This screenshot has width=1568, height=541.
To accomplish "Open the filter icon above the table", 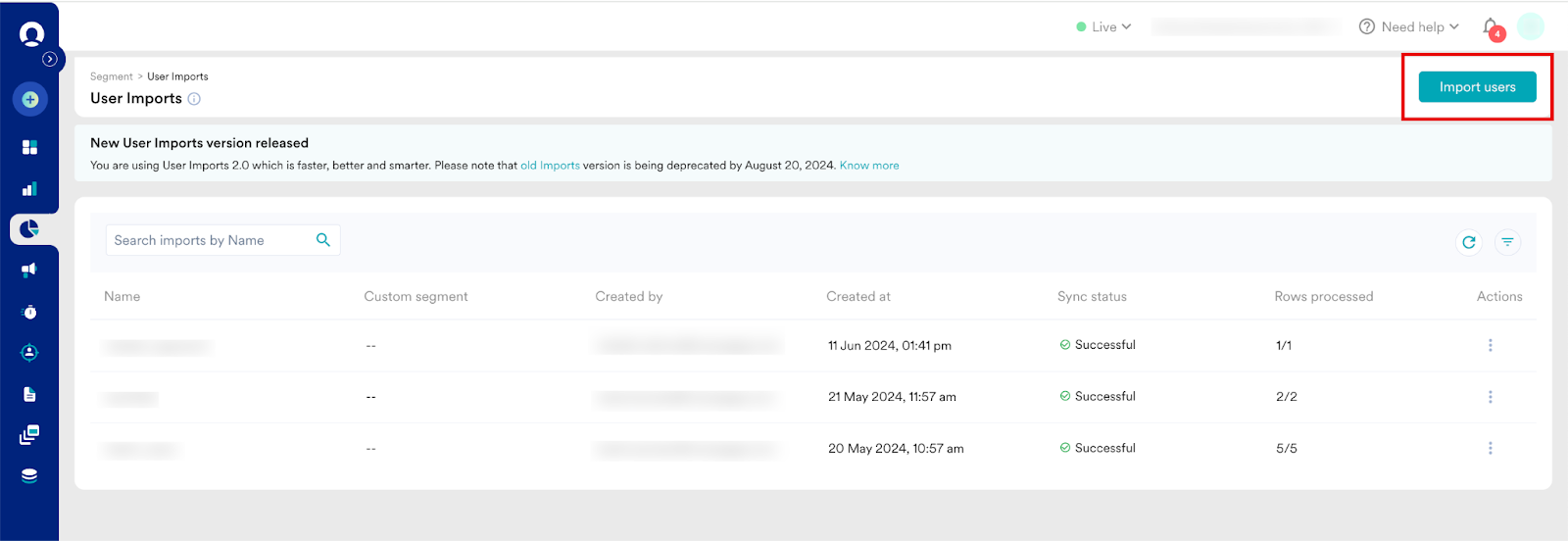I will click(x=1507, y=242).
